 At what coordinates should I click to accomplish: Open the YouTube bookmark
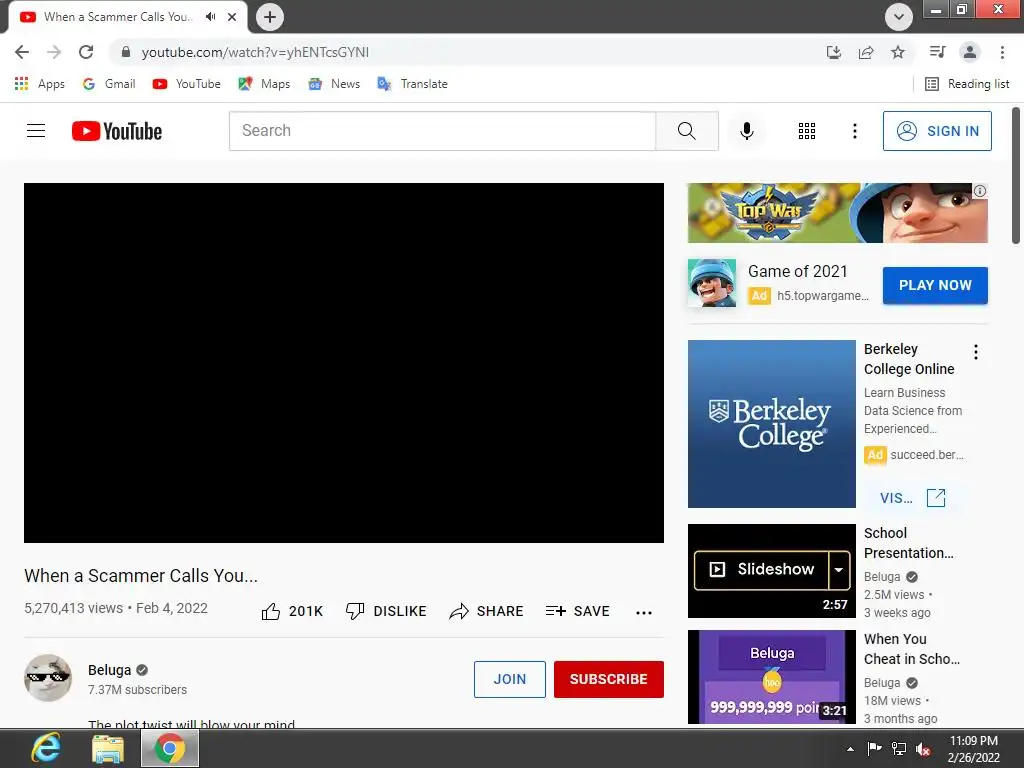pyautogui.click(x=187, y=84)
